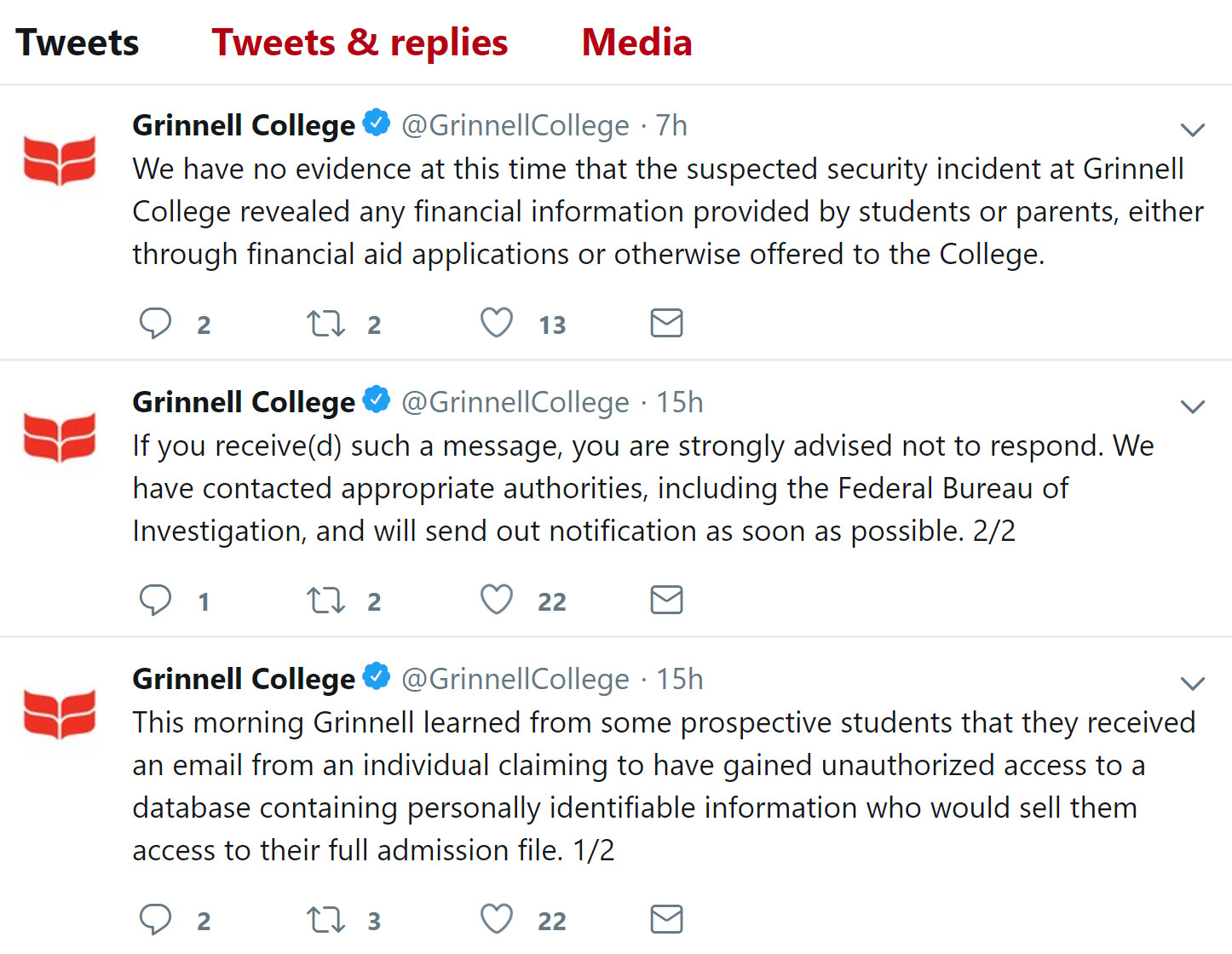This screenshot has height=954, width=1232.
Task: Open the chevron menu on the 1/2 tweet
Action: [1192, 683]
